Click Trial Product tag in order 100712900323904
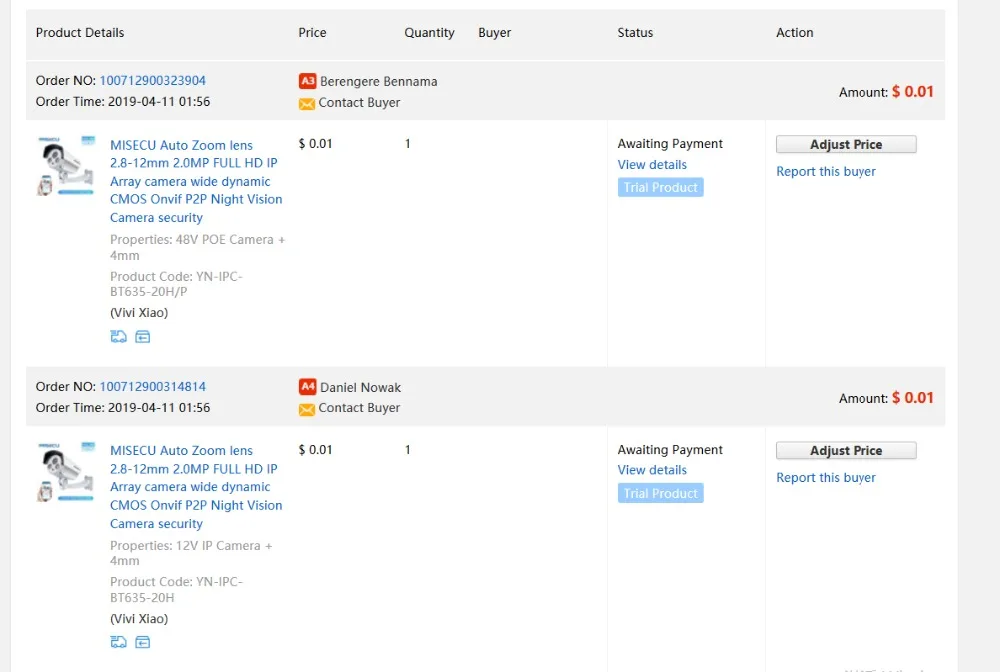The width and height of the screenshot is (1000, 672). pos(660,187)
